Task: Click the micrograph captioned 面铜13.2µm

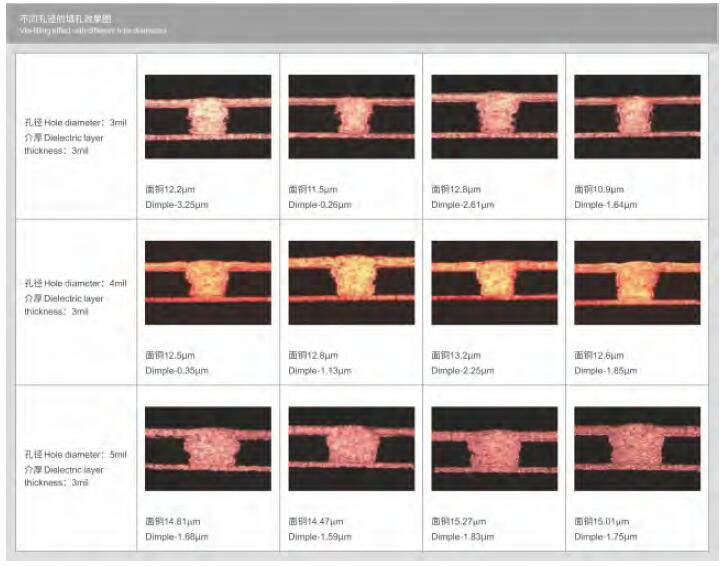Action: [x=494, y=282]
